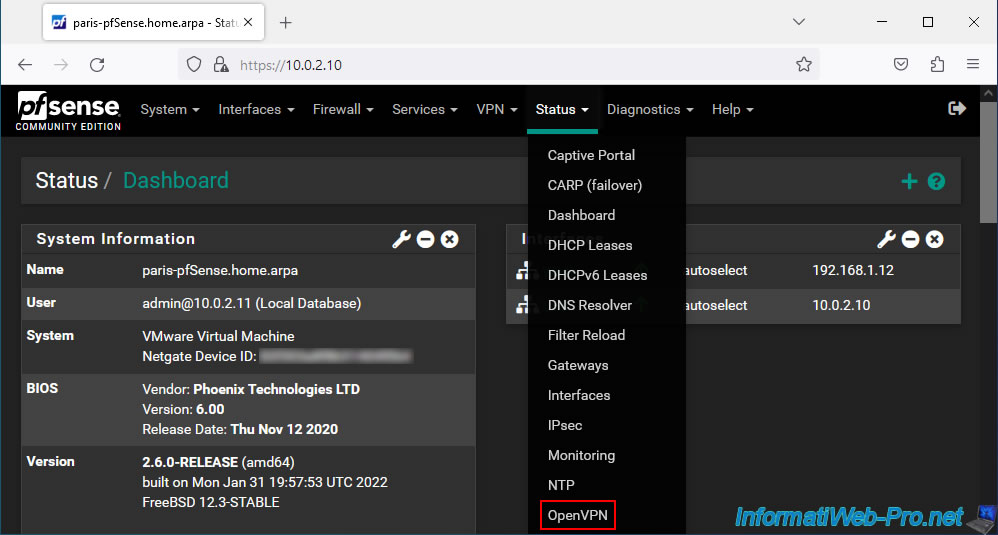Expand the Interfaces menu in navbar

click(256, 109)
